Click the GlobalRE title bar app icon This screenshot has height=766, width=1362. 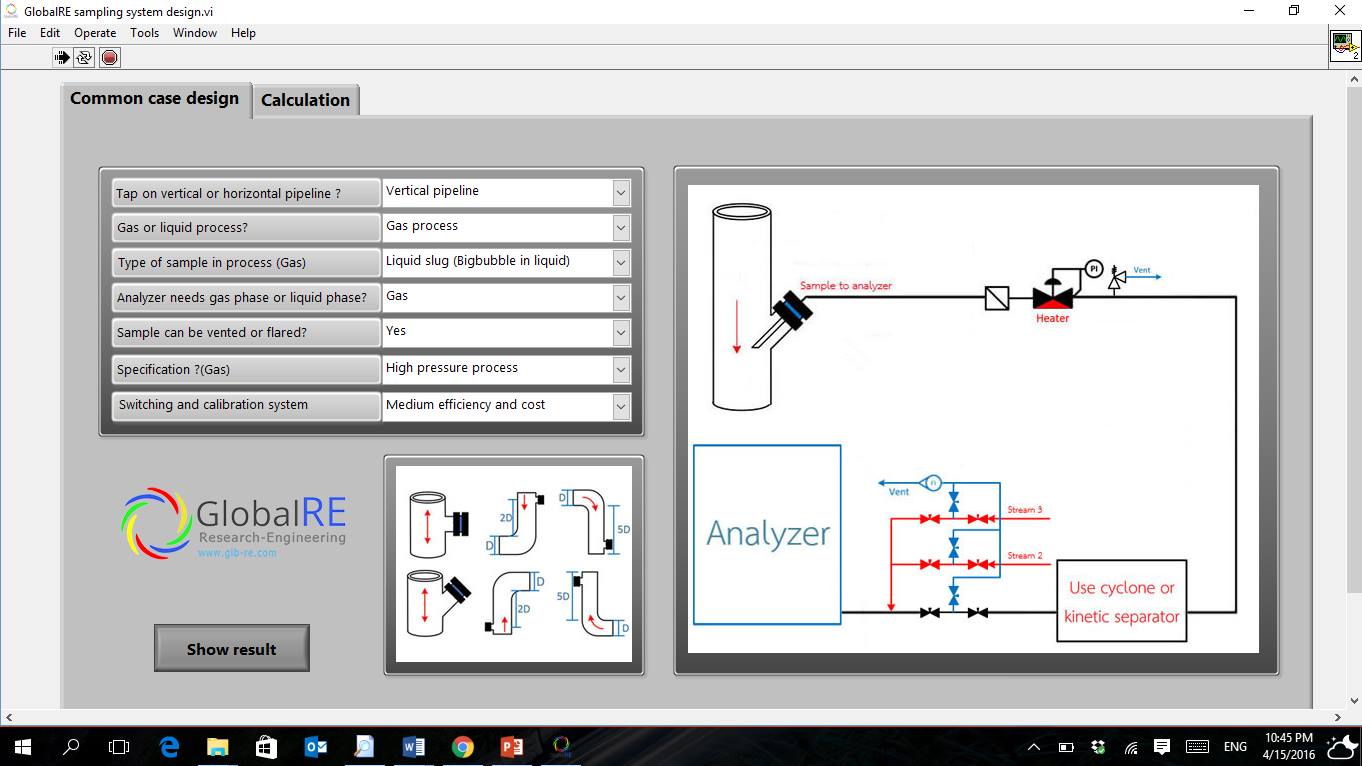(12, 11)
